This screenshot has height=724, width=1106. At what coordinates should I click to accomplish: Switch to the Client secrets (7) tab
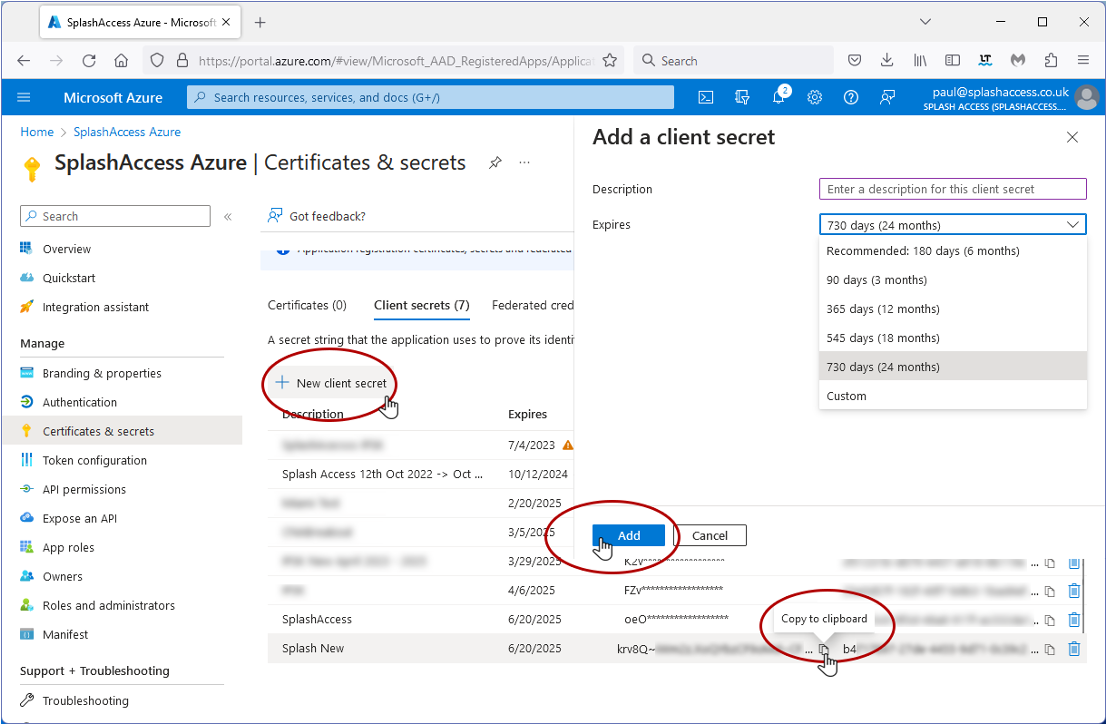(x=421, y=306)
